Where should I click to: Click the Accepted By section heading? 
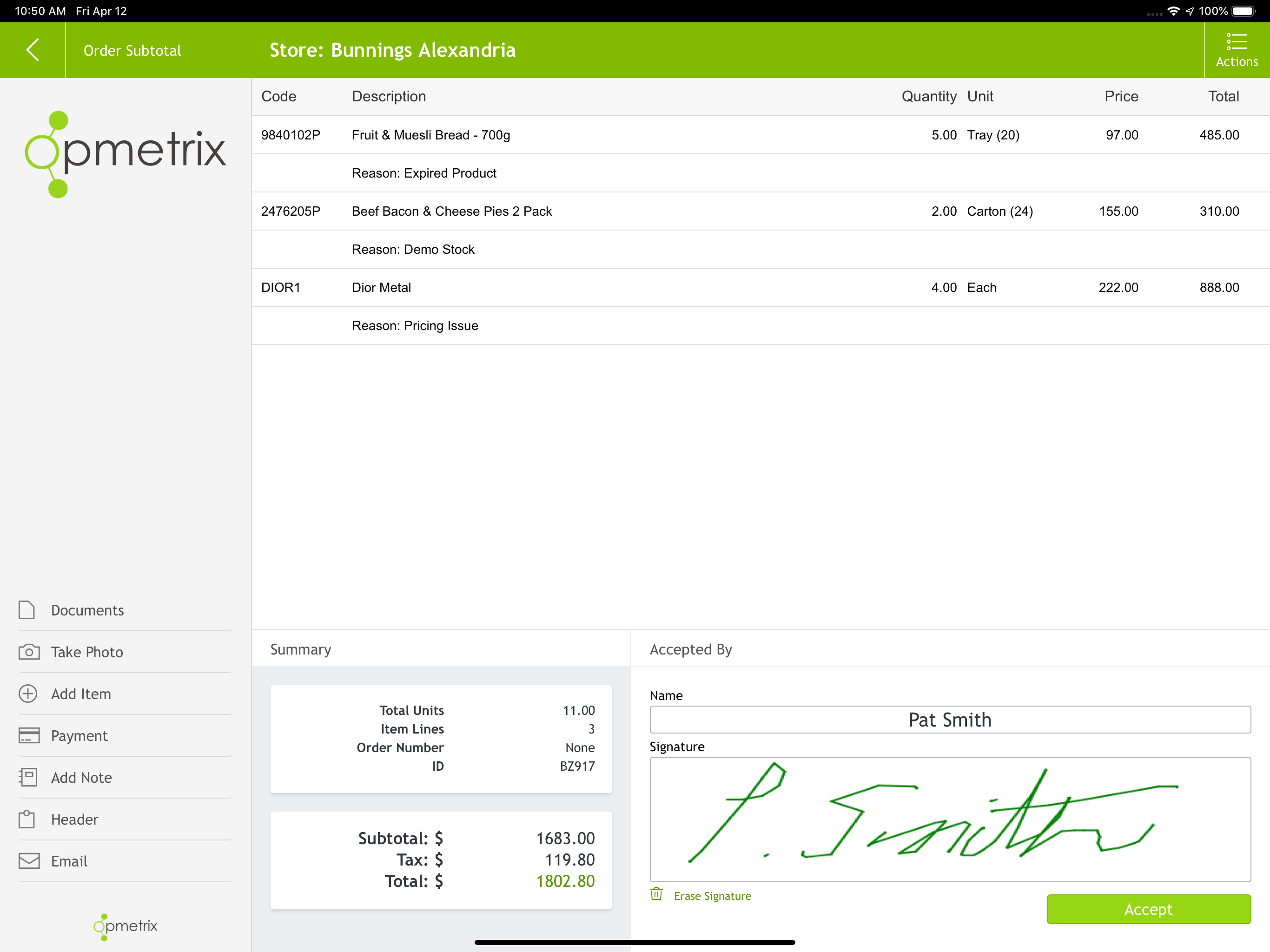[x=691, y=650]
